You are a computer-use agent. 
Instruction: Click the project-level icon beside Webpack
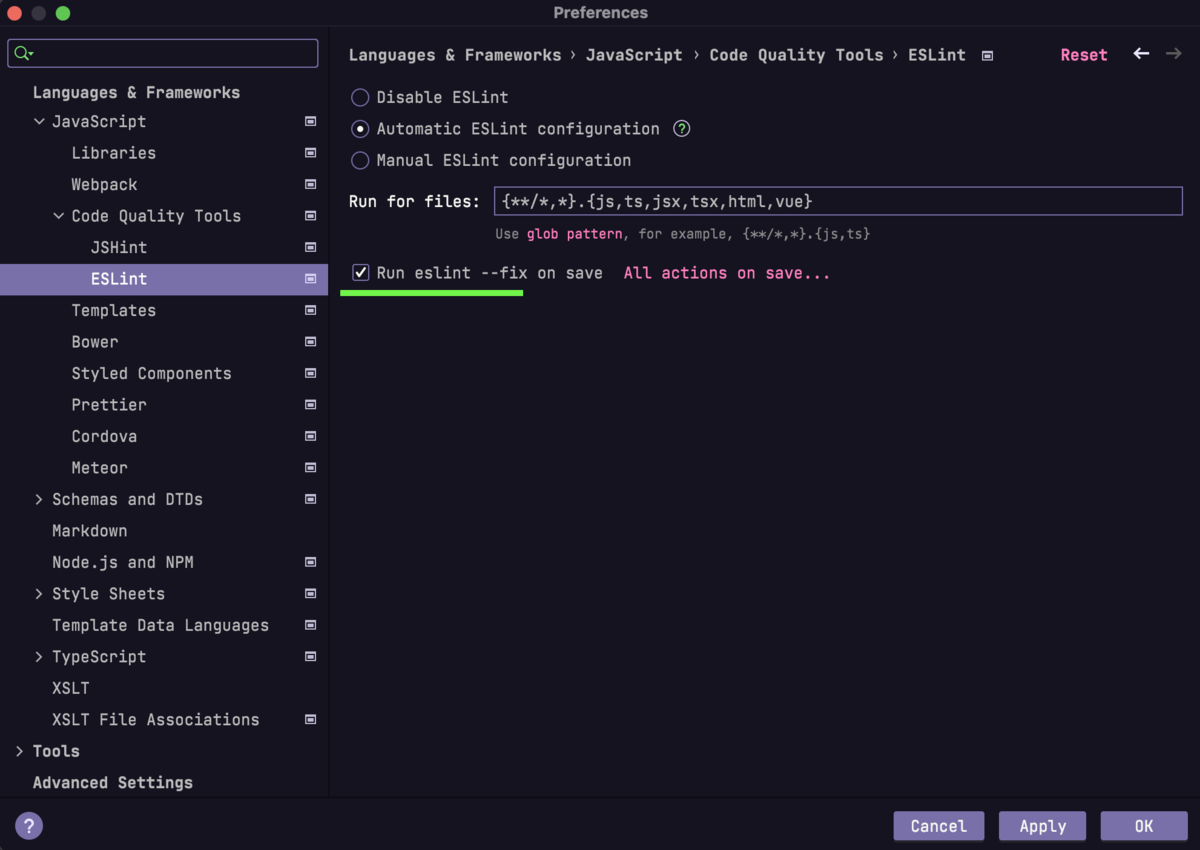pyautogui.click(x=311, y=184)
